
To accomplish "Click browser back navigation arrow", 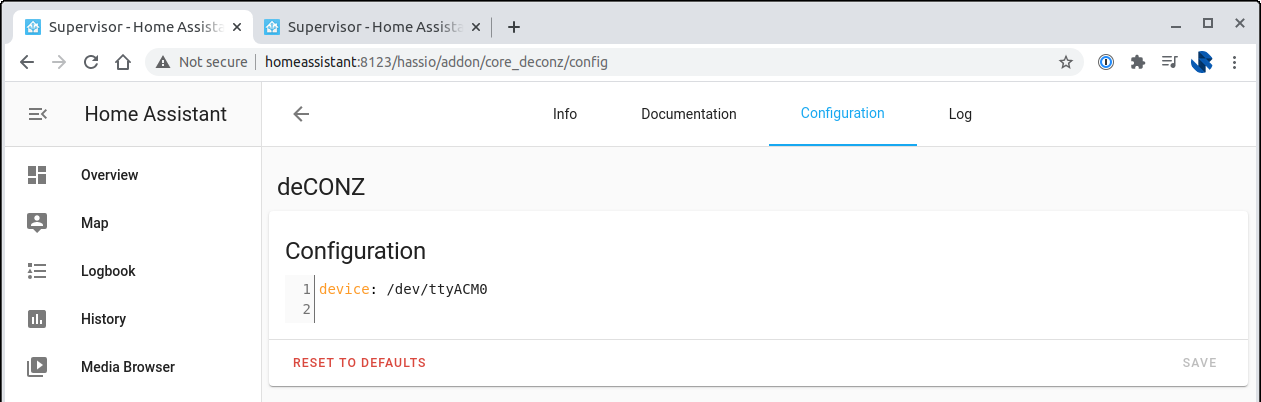I will coord(27,62).
